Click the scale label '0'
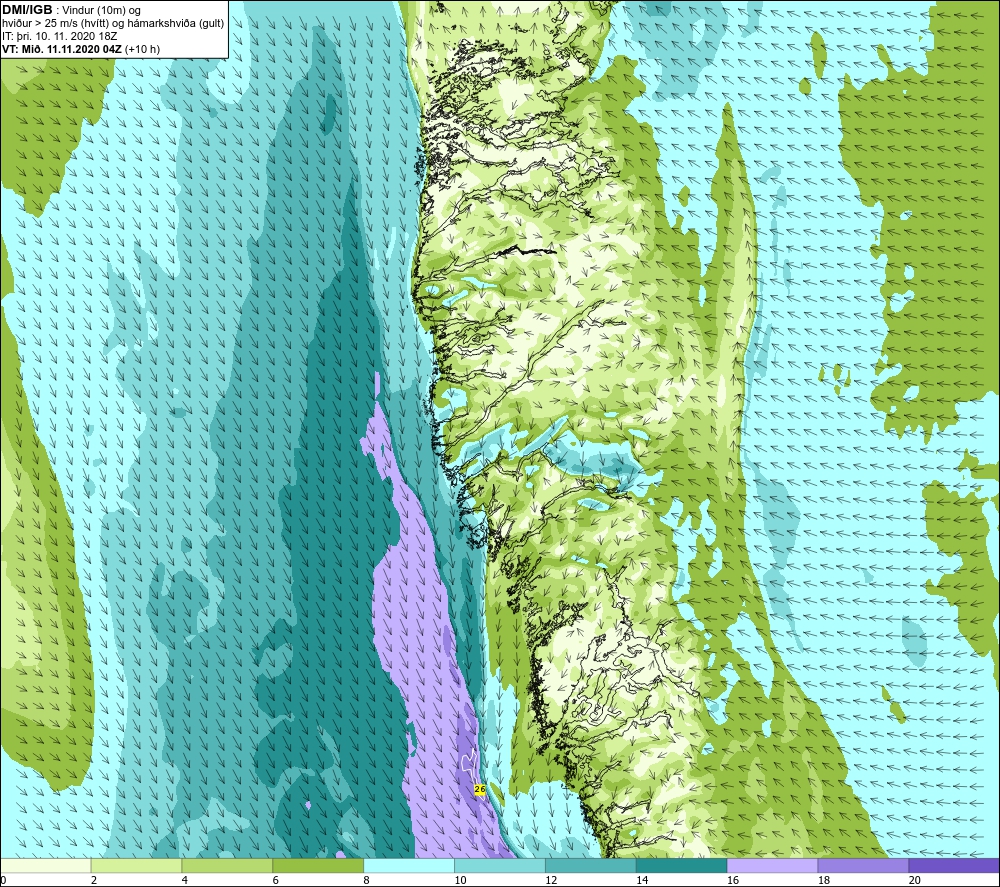 tap(3, 881)
